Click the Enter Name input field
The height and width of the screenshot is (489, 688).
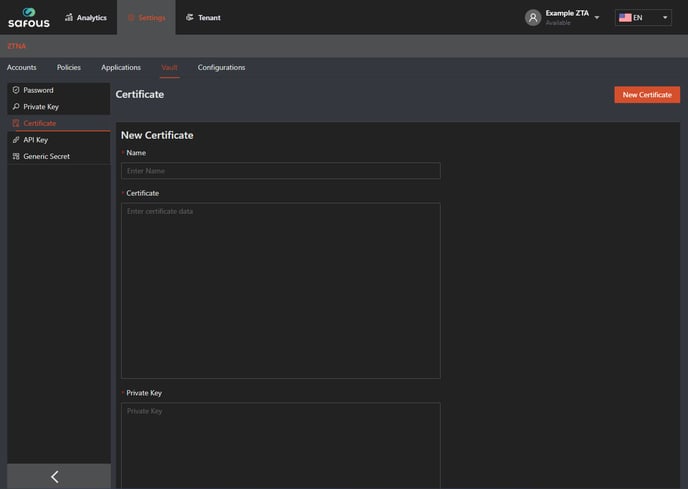point(280,171)
